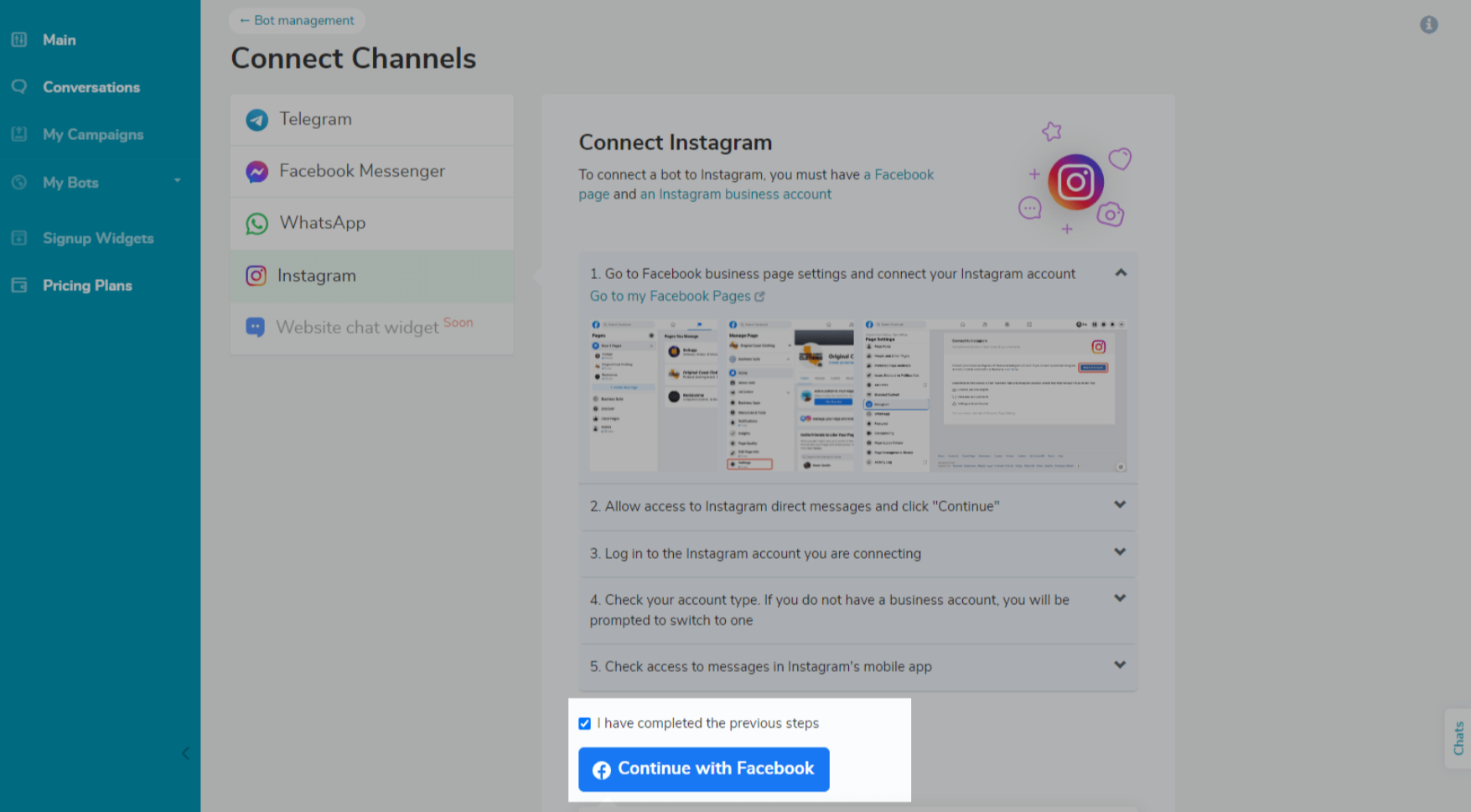Click the Main dashboard icon in sidebar
The height and width of the screenshot is (812, 1471).
19,39
